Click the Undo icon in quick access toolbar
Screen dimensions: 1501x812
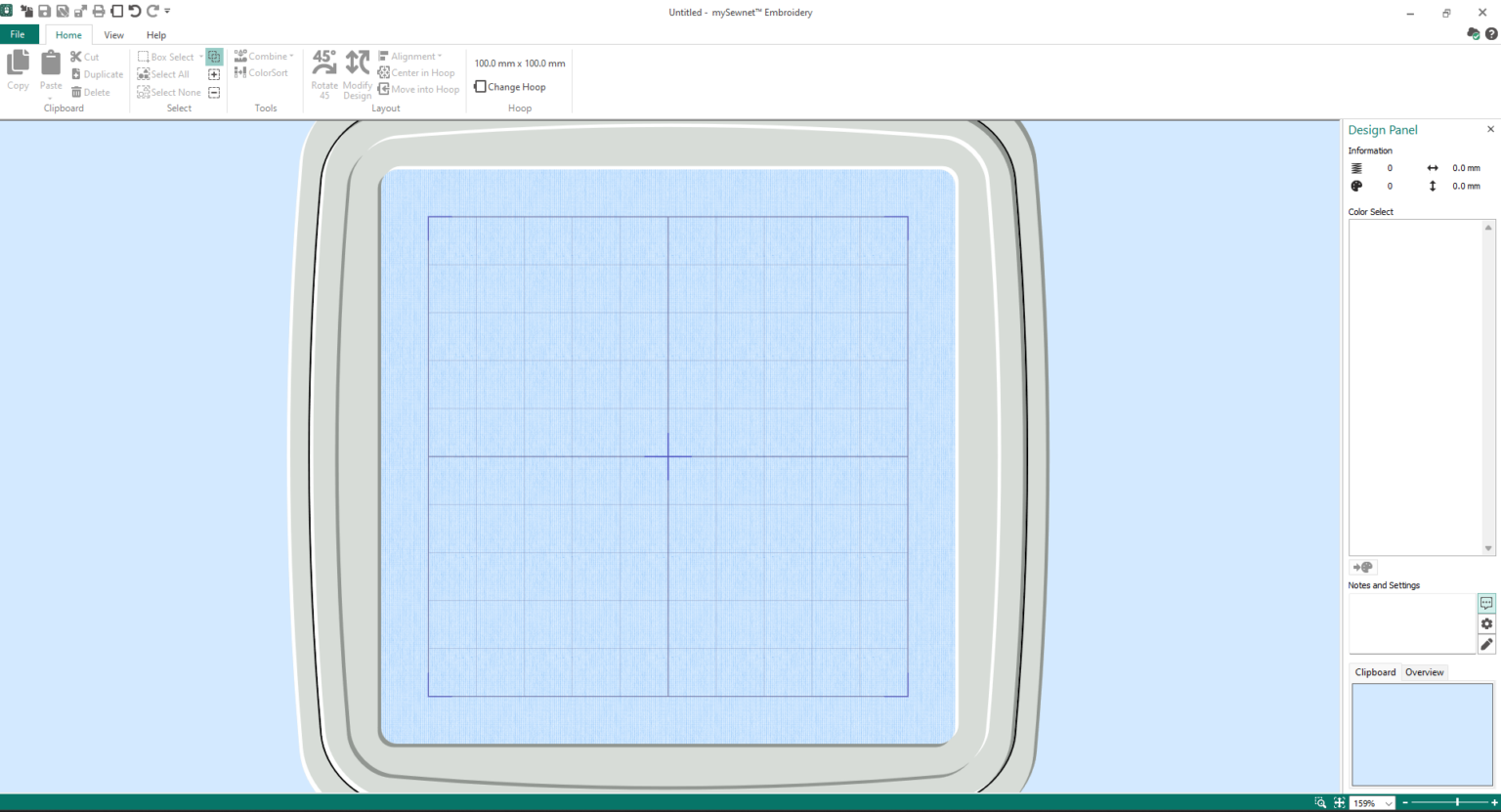(135, 11)
